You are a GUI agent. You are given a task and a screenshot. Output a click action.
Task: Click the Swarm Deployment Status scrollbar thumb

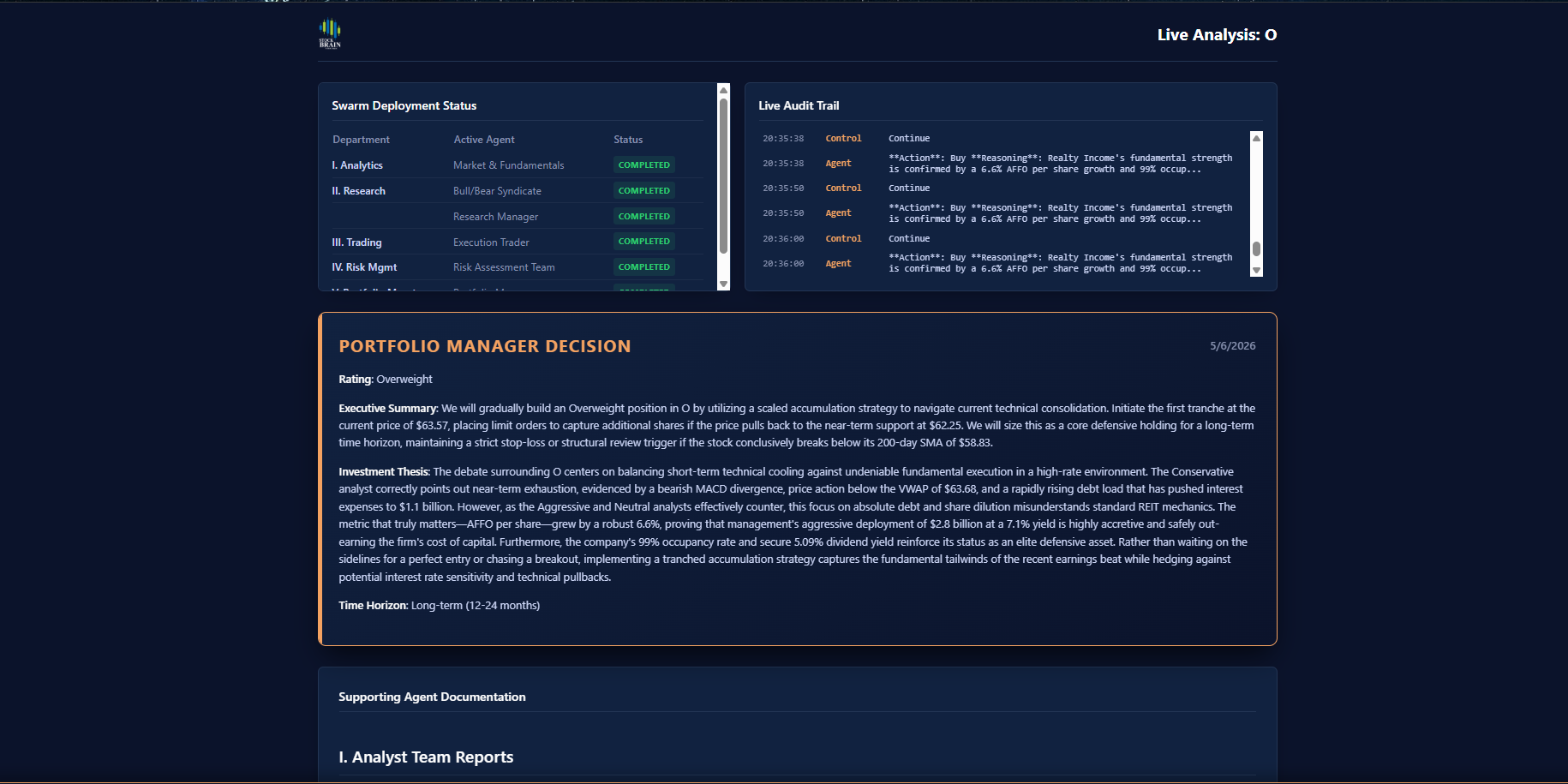pyautogui.click(x=723, y=176)
